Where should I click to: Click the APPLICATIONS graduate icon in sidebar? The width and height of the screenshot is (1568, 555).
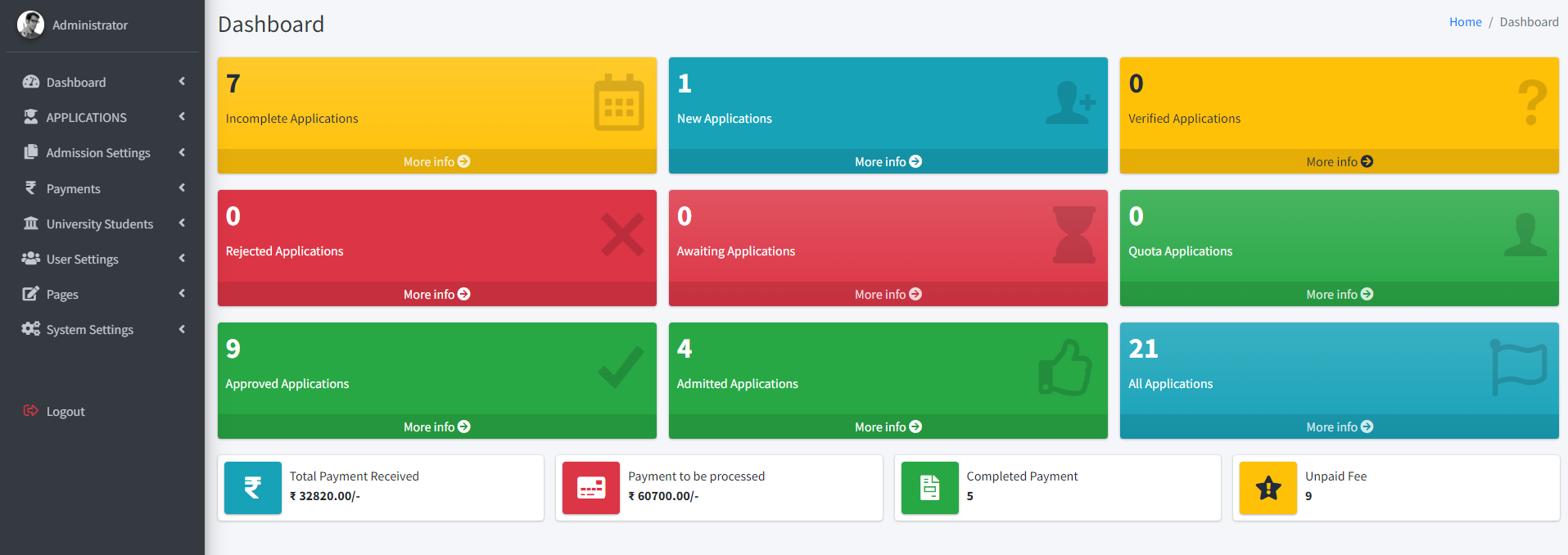point(31,117)
